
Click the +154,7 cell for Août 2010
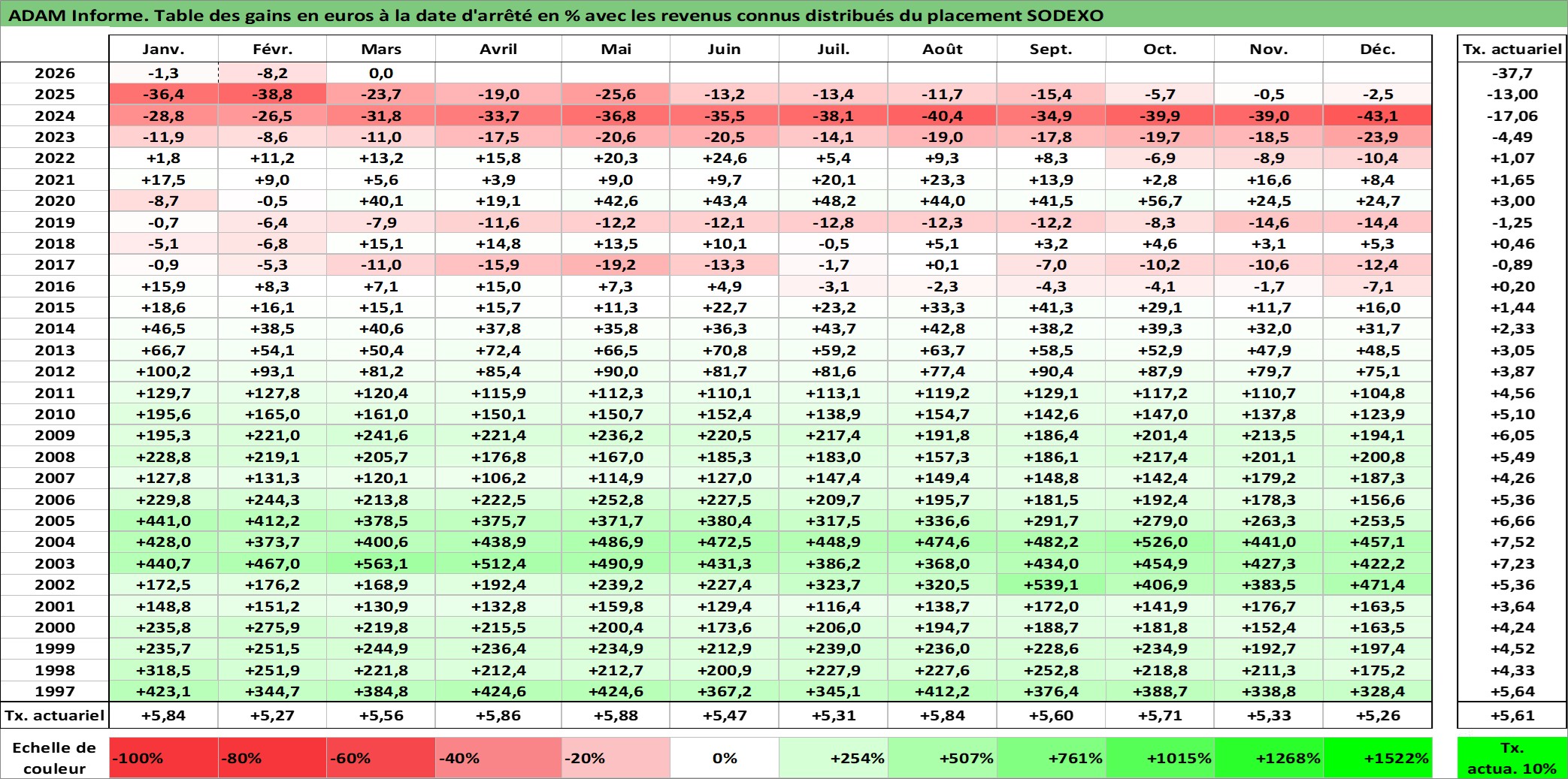pyautogui.click(x=943, y=414)
